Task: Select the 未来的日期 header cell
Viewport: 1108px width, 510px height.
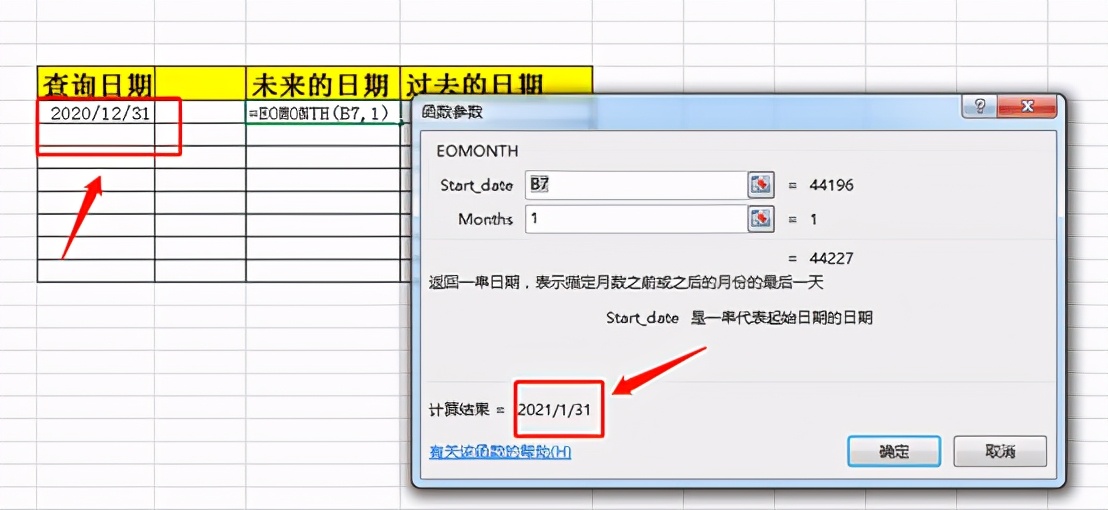Action: coord(323,83)
